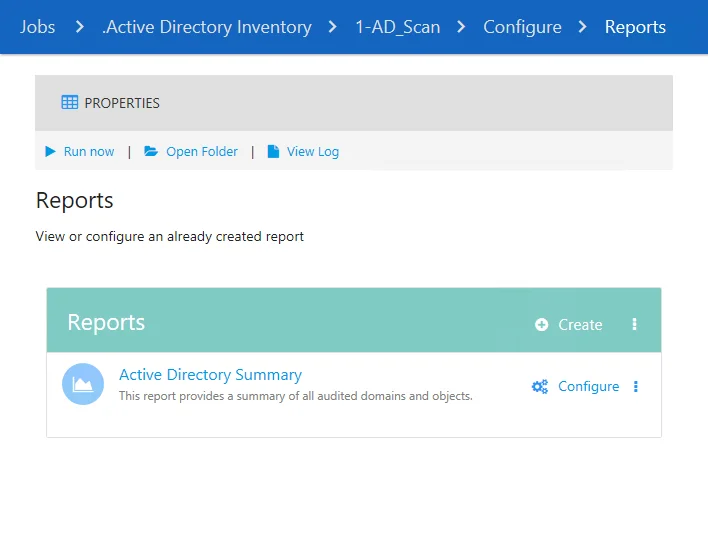
Task: Click the Properties grid icon
Action: point(70,102)
